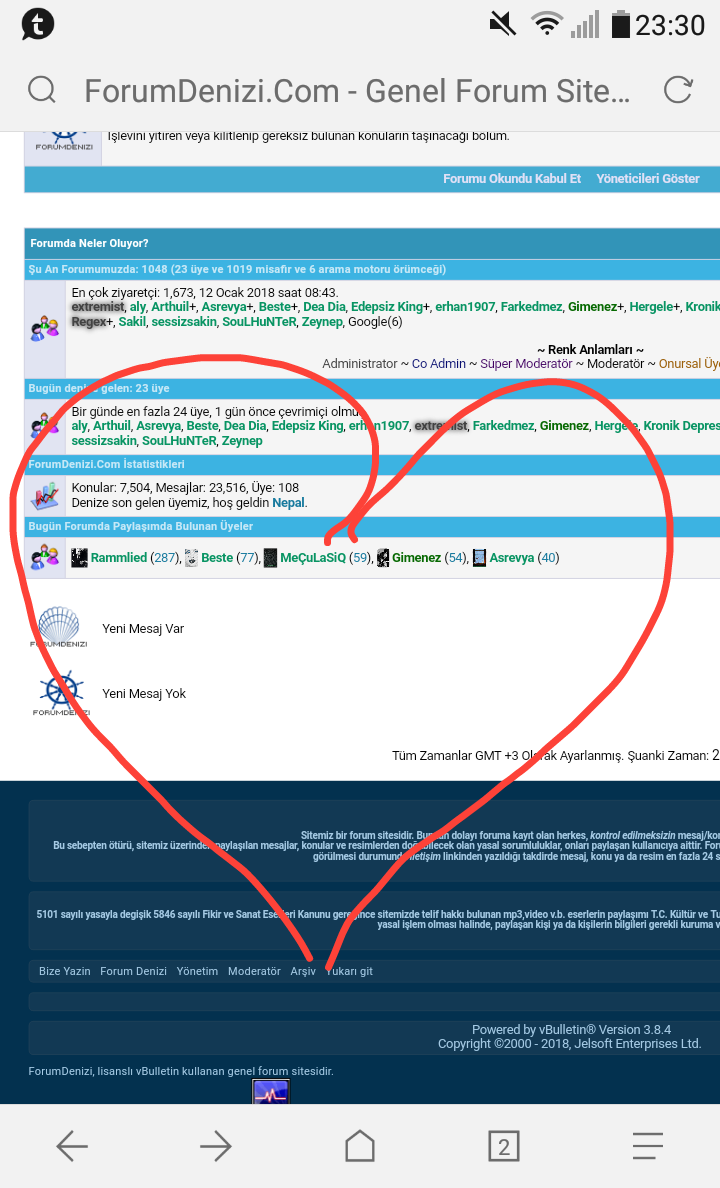Viewport: 720px width, 1188px height.
Task: Click 'Konular: 7,504' statistics text
Action: [111, 488]
